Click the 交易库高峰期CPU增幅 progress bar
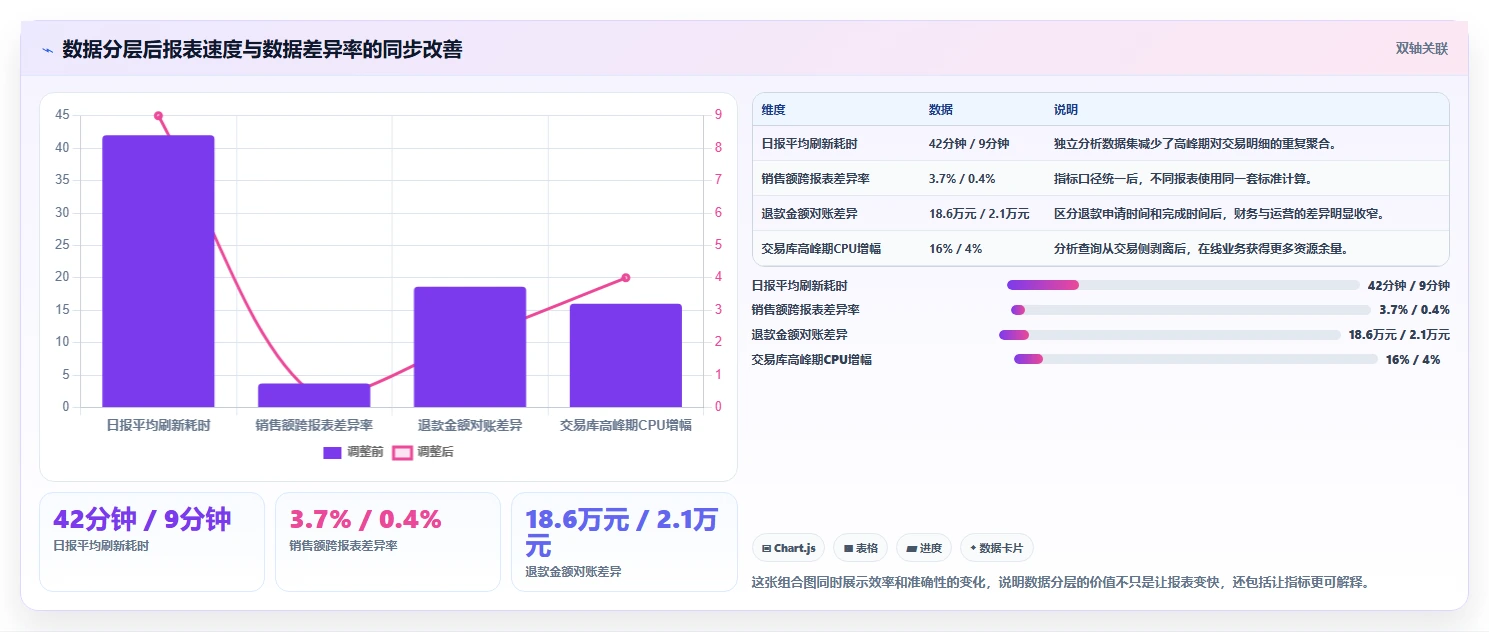The image size is (1489, 632). (1195, 359)
